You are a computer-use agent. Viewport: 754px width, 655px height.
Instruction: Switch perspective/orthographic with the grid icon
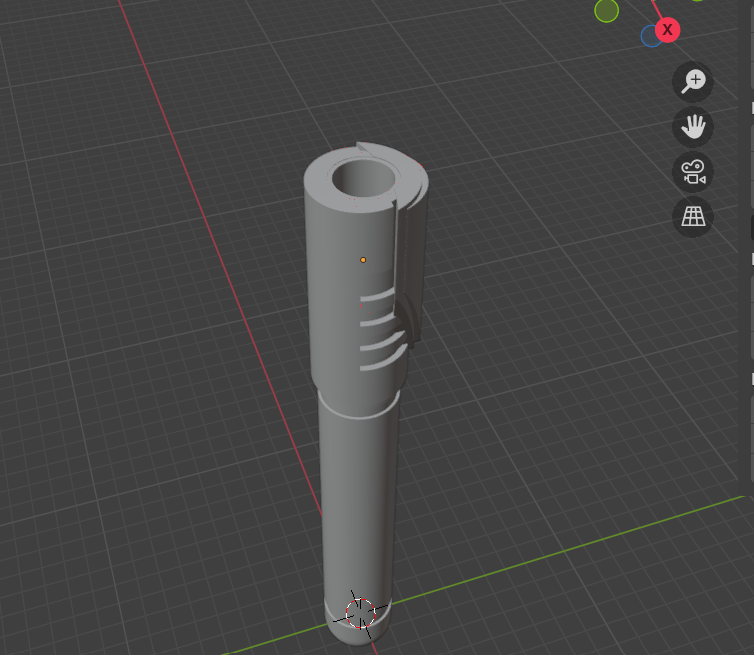coord(692,217)
